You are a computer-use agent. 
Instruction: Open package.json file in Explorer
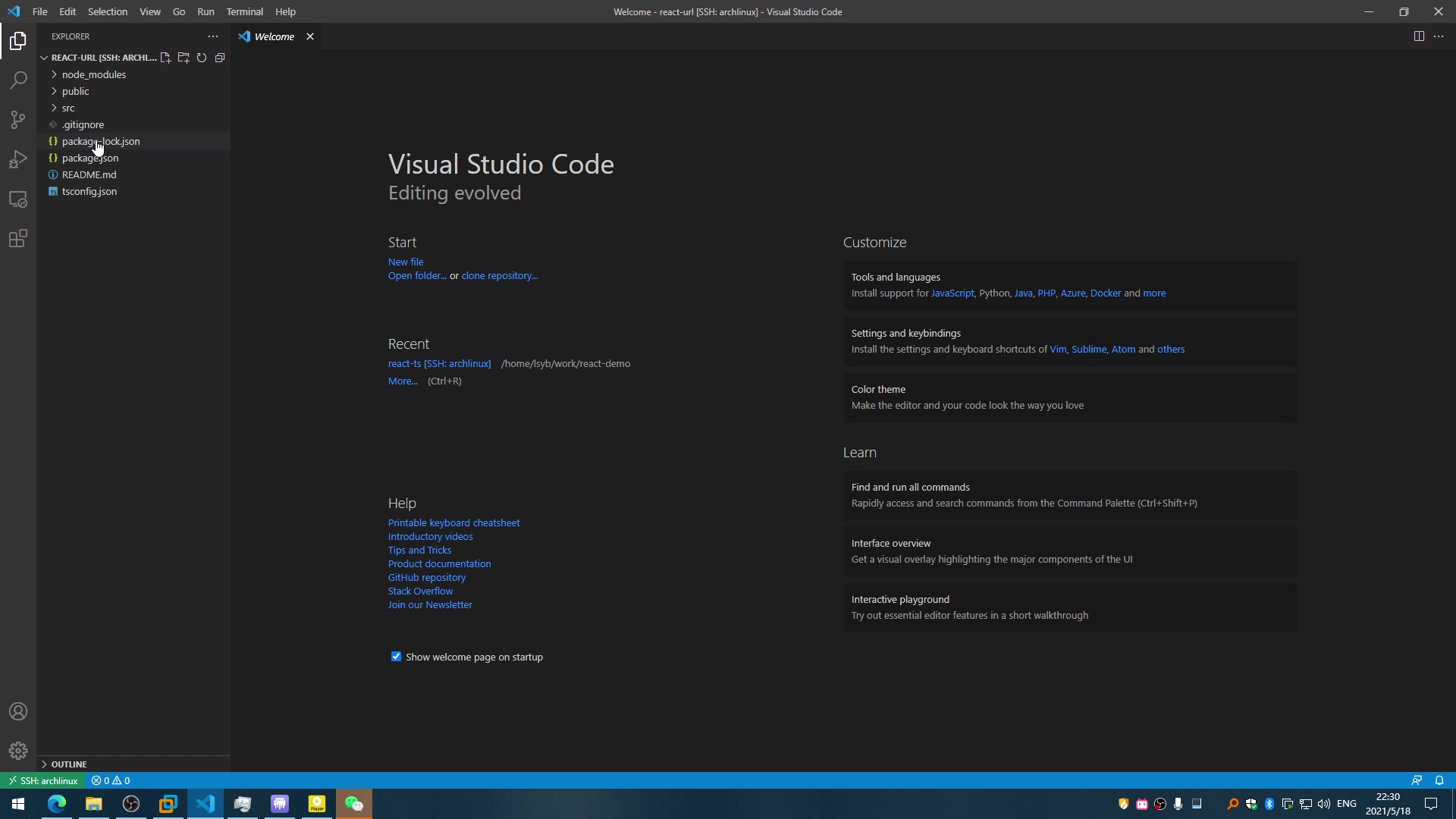[x=90, y=158]
